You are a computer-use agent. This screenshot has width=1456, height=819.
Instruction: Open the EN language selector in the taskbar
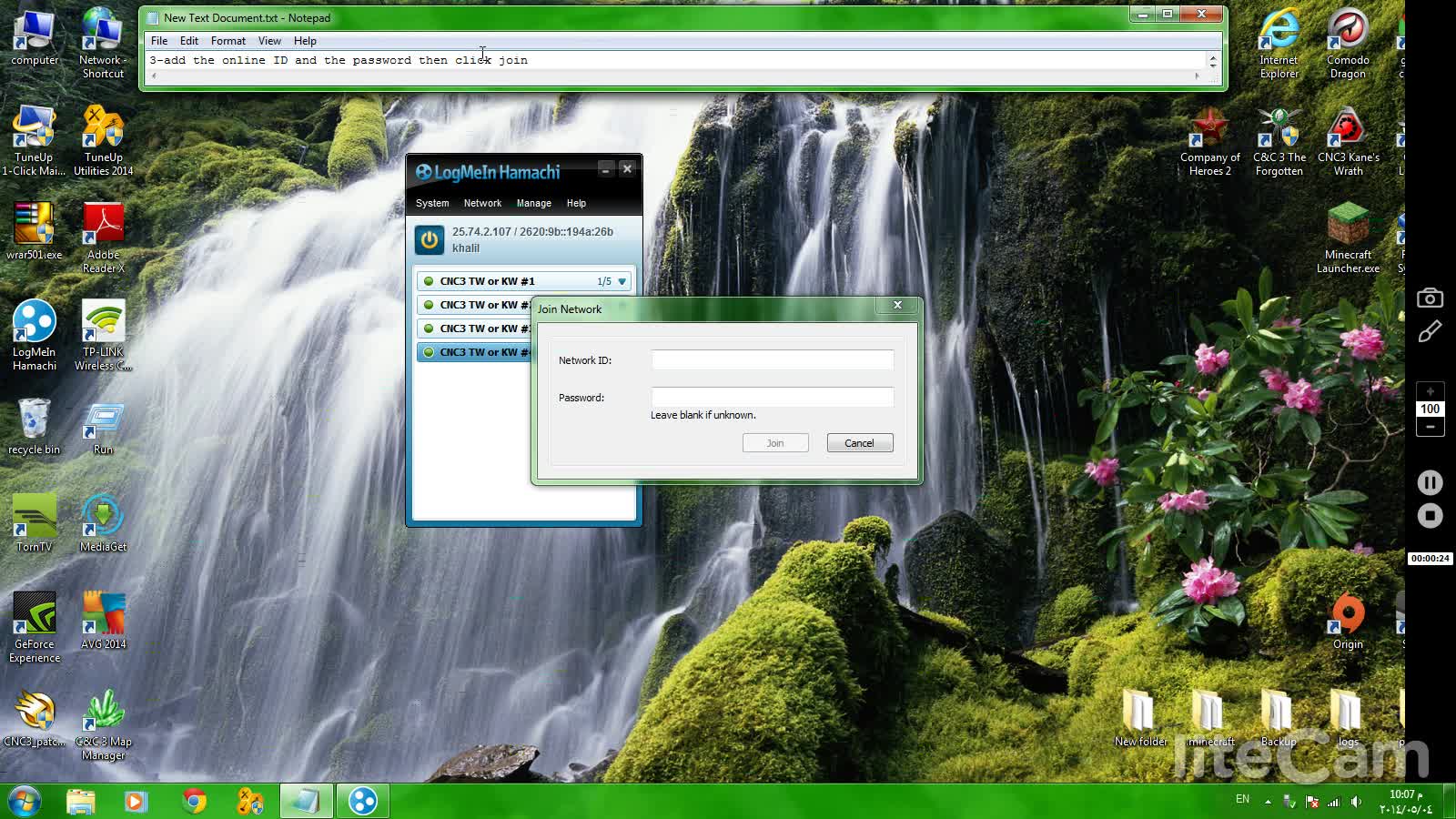click(x=1242, y=799)
